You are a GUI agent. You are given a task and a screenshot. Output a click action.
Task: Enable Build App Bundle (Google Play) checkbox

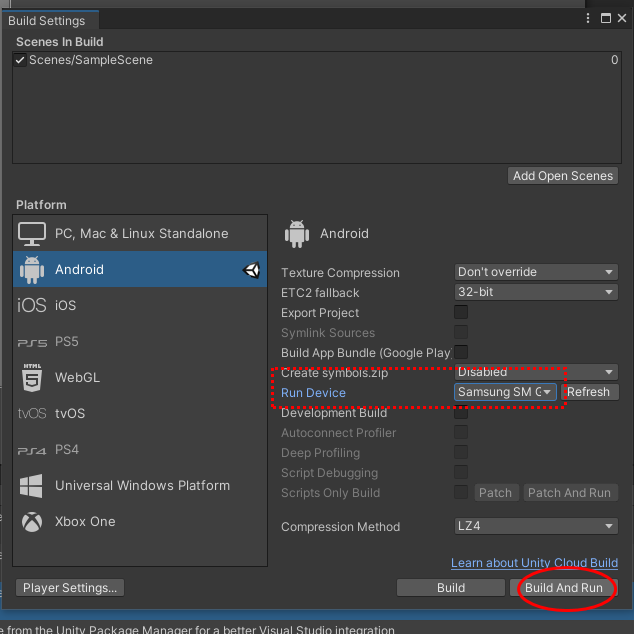click(461, 352)
